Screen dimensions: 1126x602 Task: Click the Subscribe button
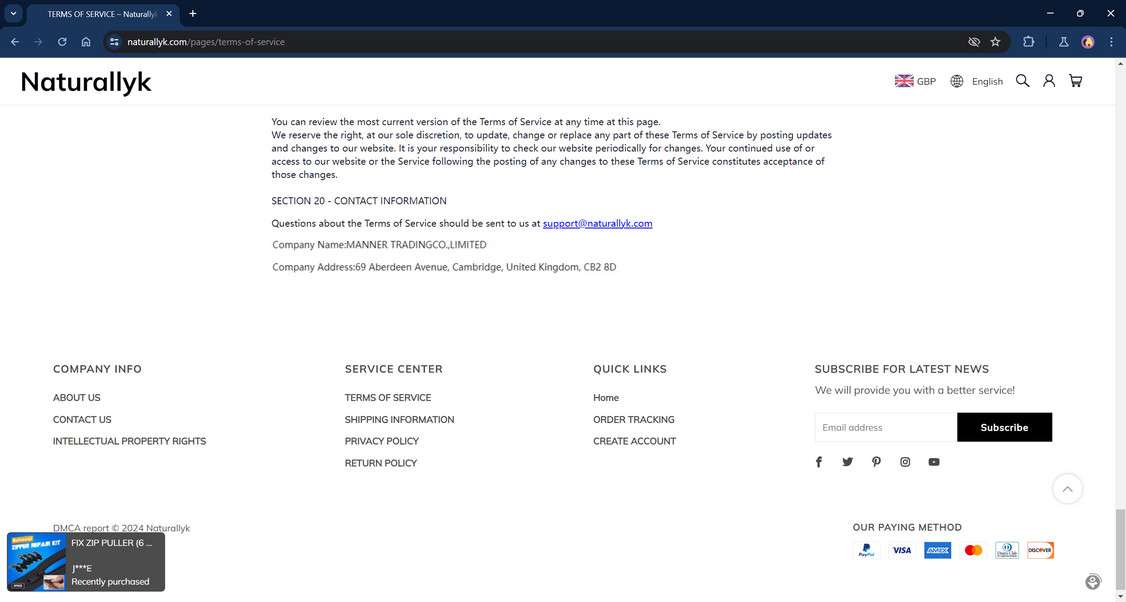[1004, 427]
